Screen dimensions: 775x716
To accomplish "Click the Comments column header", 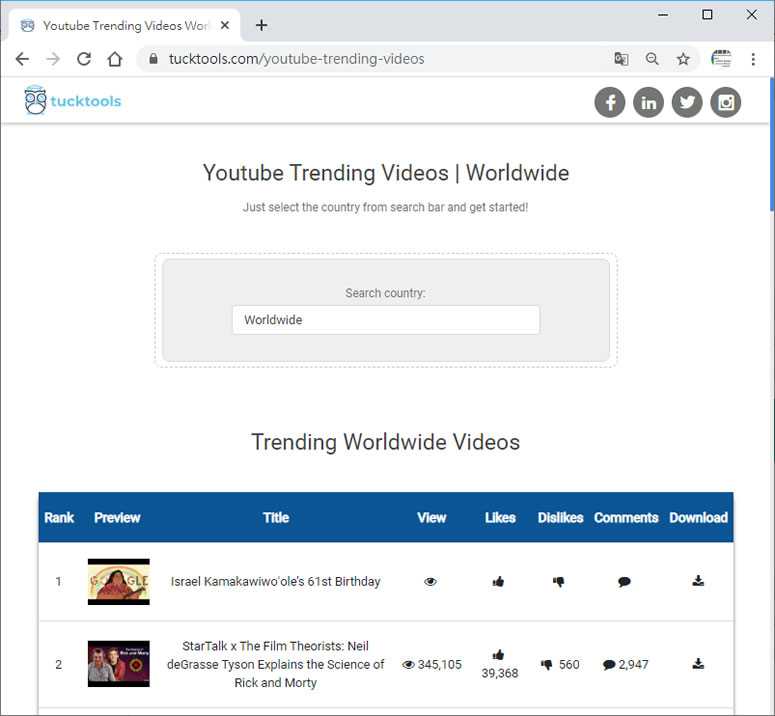I will 626,517.
